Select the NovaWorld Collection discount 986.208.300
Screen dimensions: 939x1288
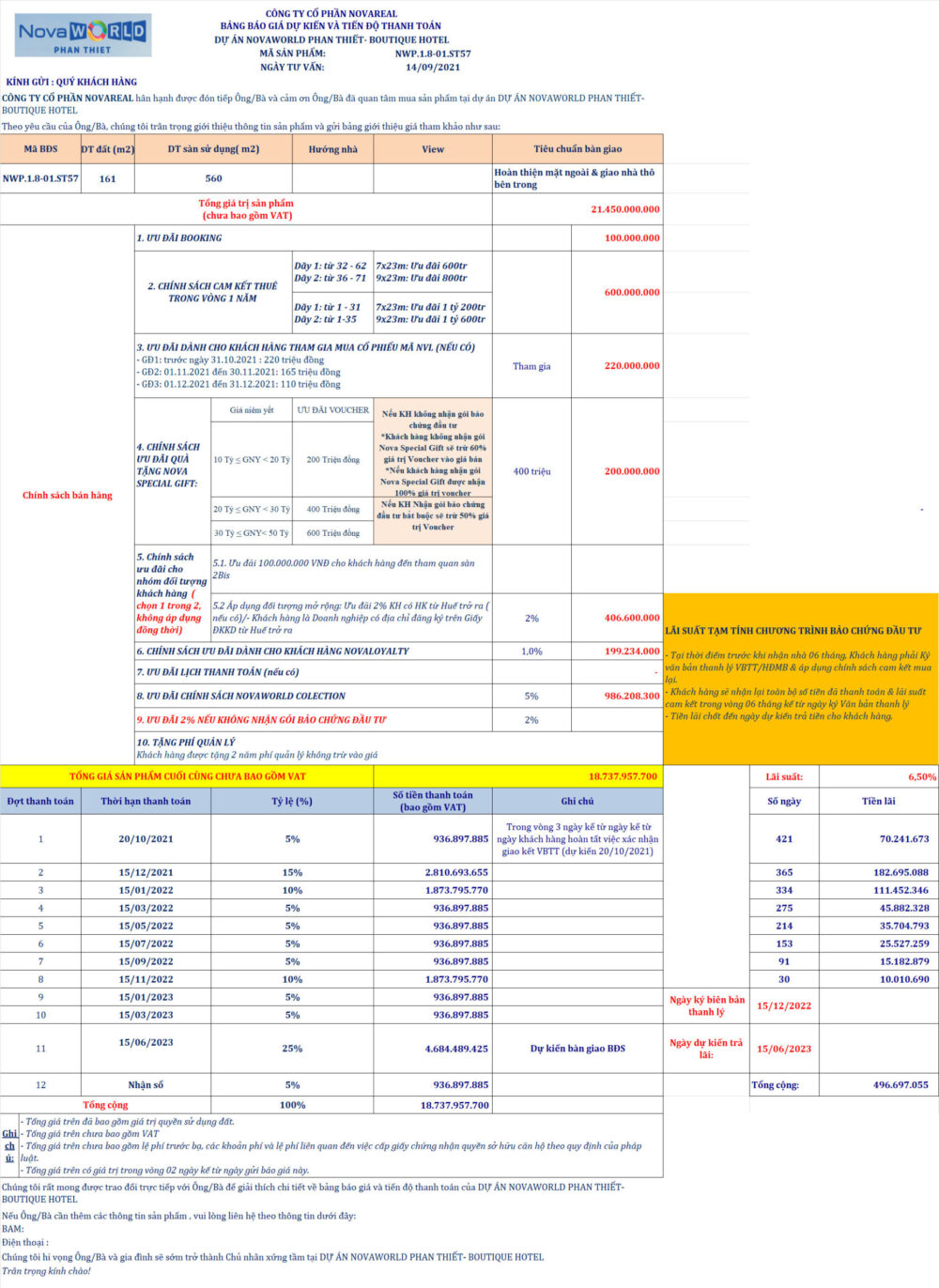[x=632, y=696]
